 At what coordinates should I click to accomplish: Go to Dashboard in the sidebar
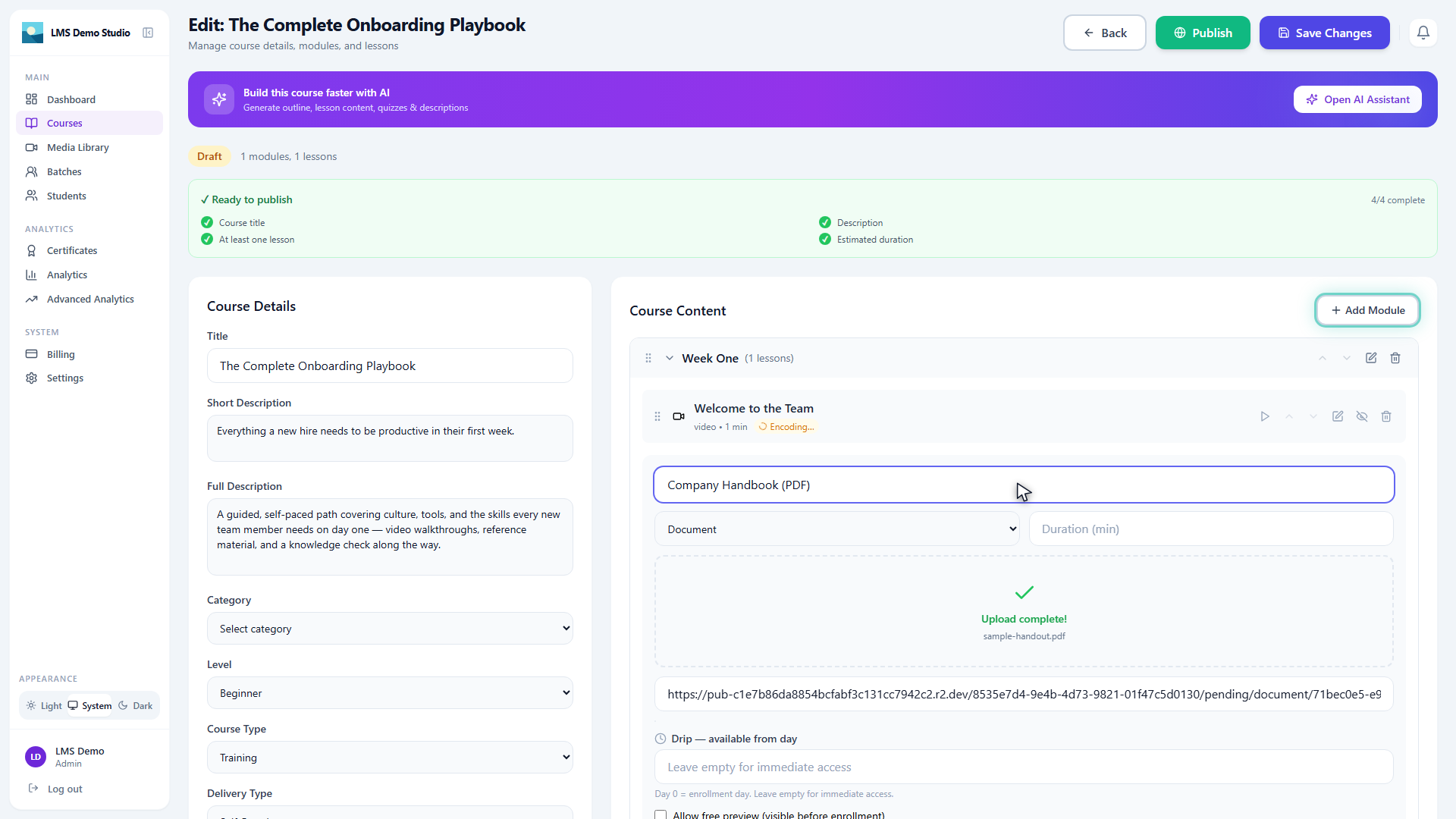(x=89, y=99)
